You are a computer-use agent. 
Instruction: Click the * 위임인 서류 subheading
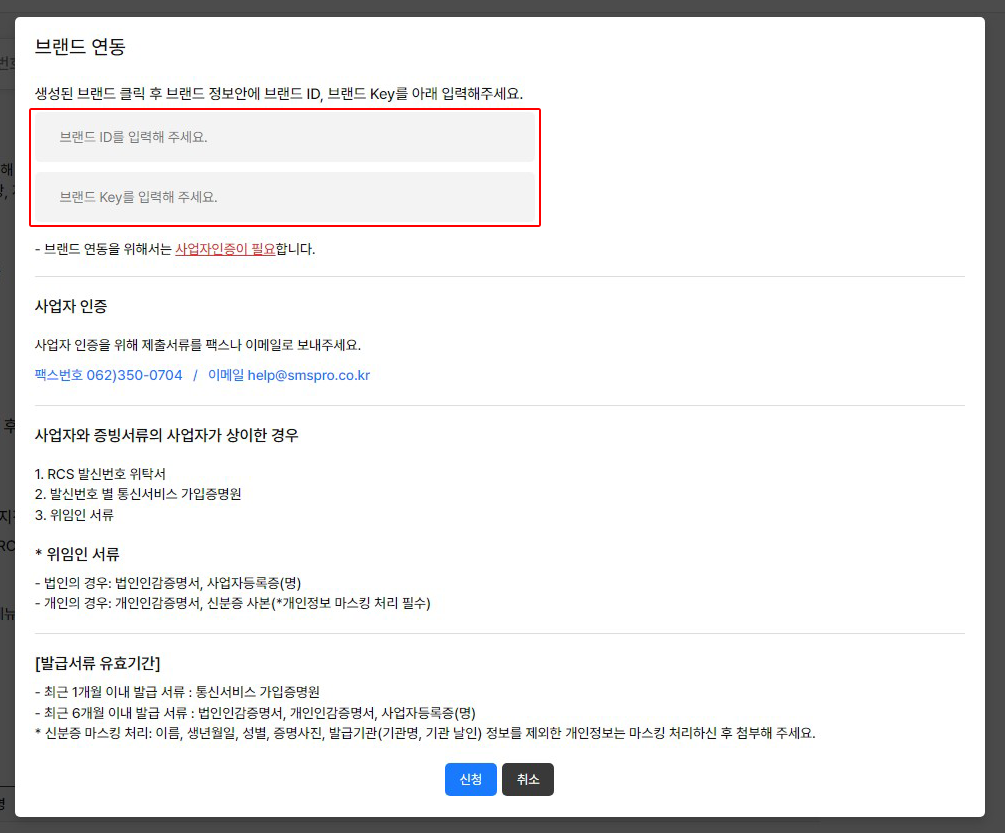pos(84,554)
